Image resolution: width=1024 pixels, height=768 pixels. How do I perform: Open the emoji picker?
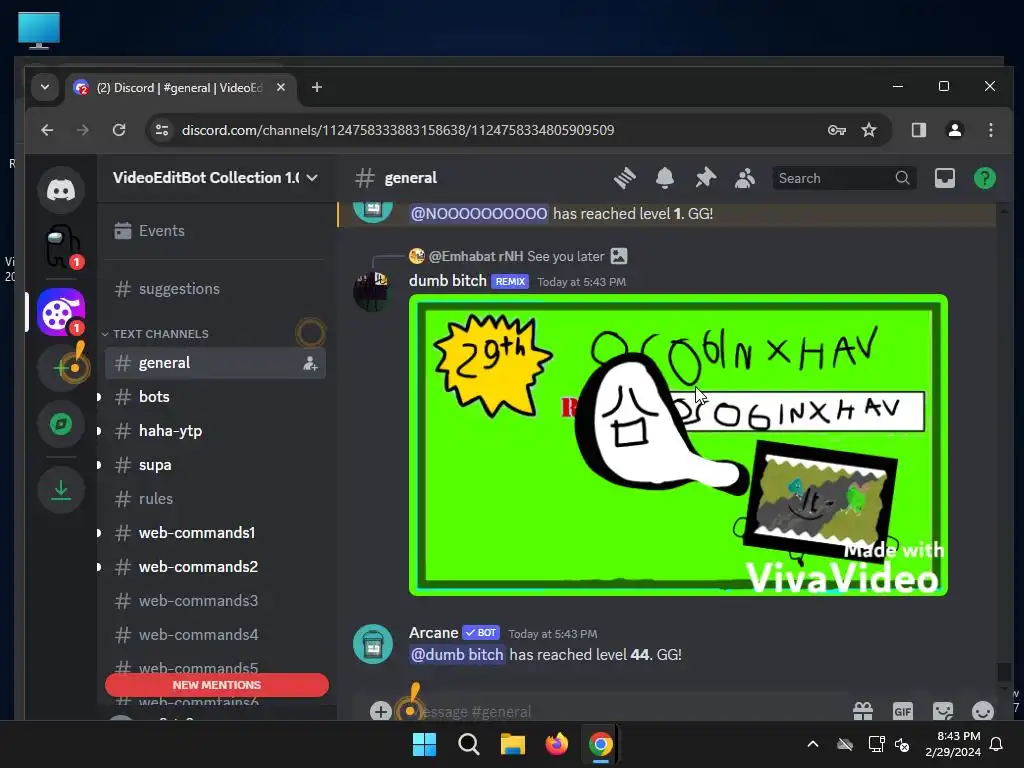(982, 711)
